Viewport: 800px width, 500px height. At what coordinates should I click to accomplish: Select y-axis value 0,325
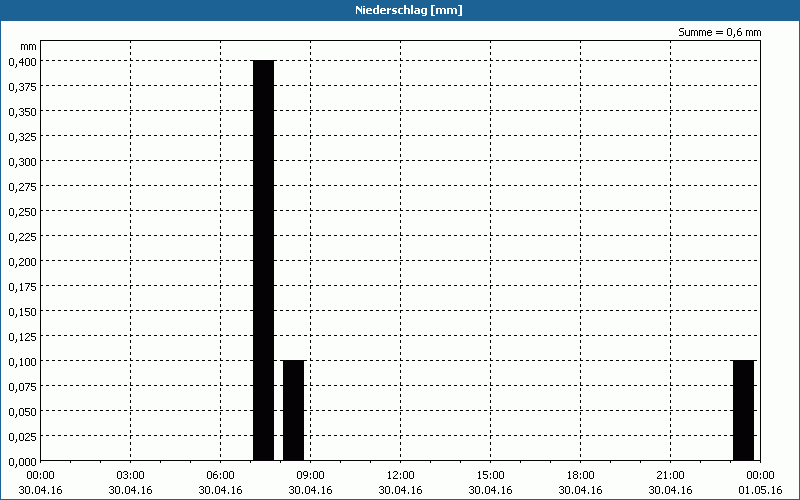point(22,137)
